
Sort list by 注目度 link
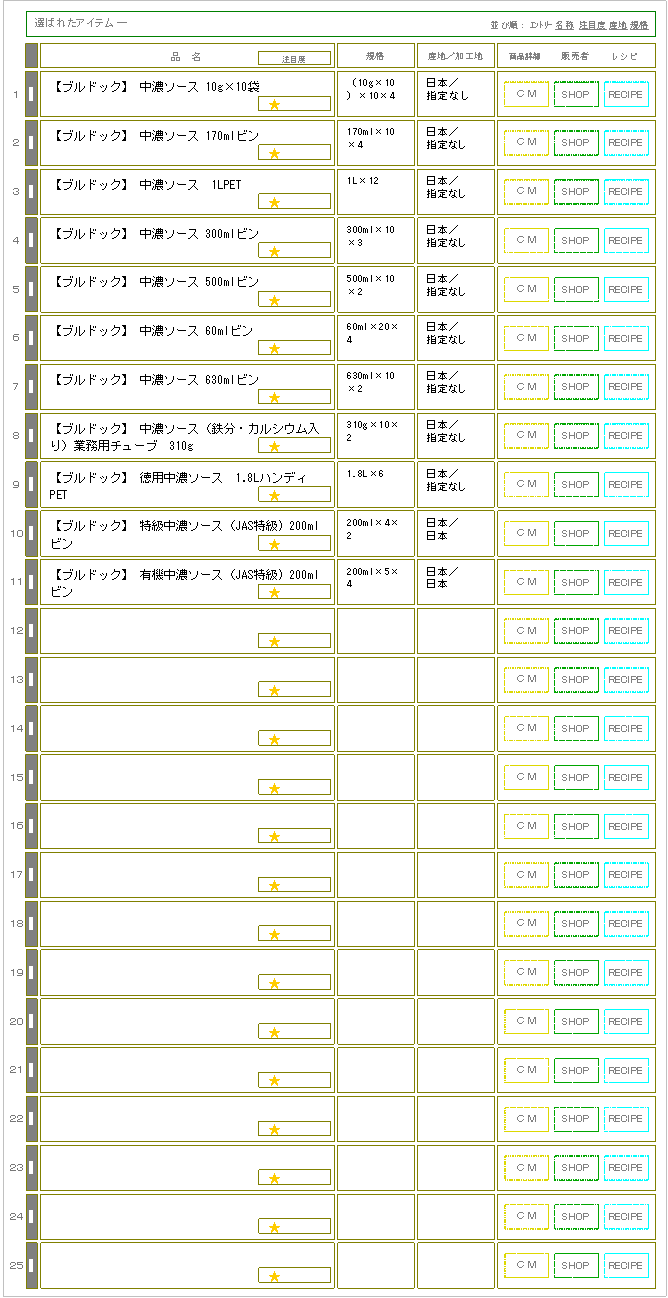pos(592,24)
